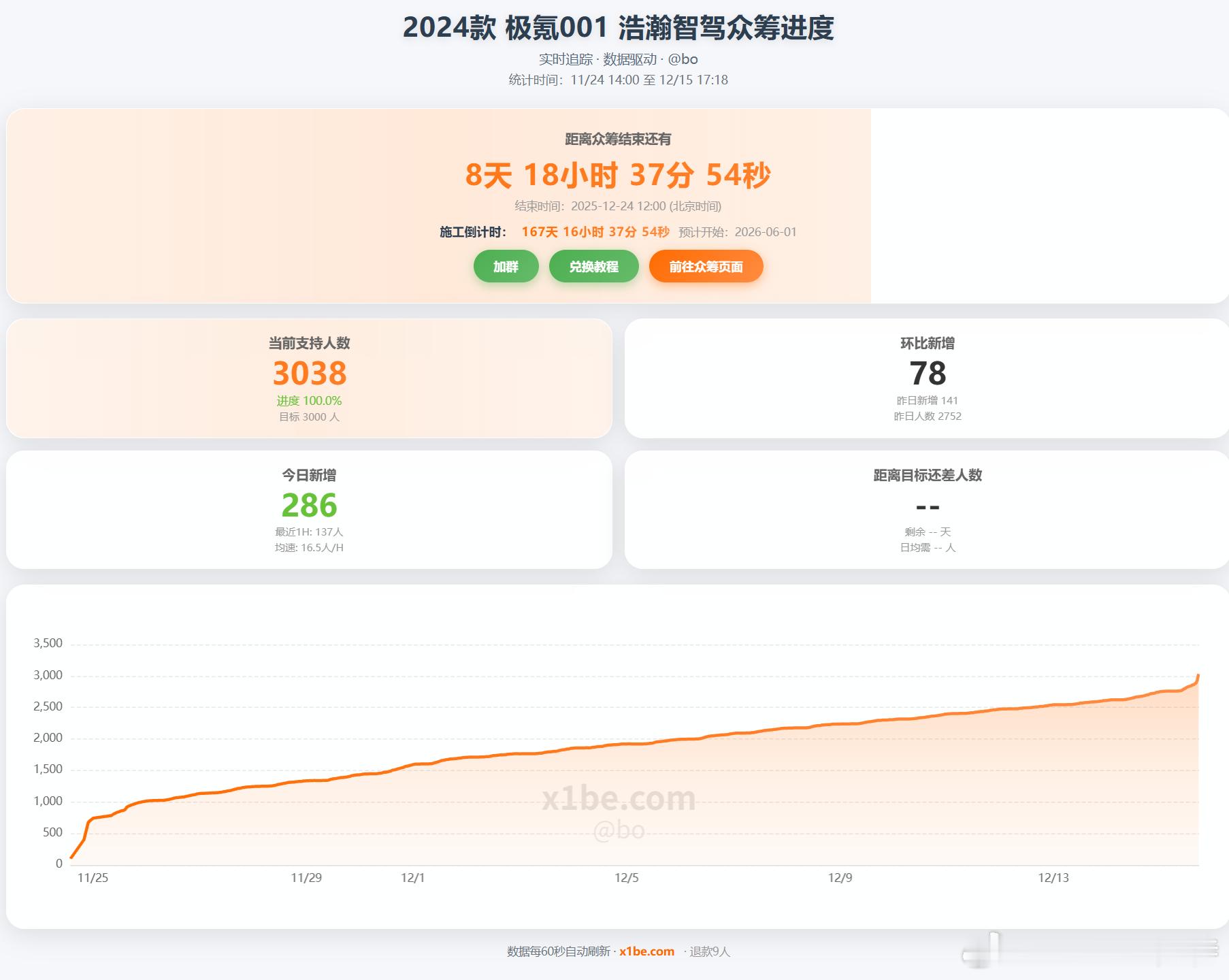
Task: Select the 统计时间 11/24 14:00 至 12/15 17:18 line
Action: pos(618,80)
